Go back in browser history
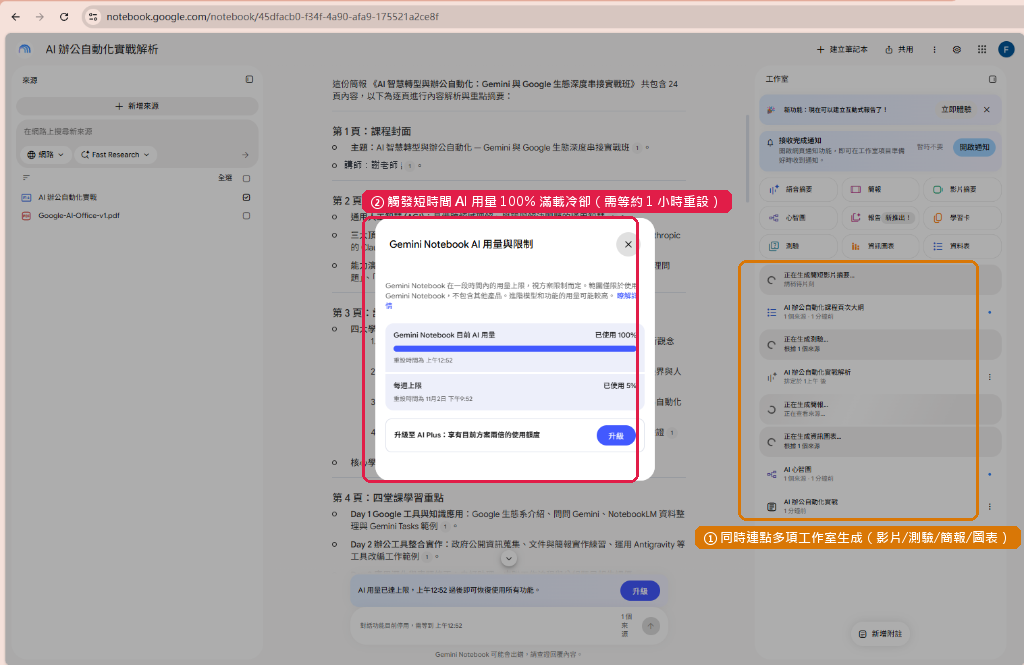 (x=16, y=17)
